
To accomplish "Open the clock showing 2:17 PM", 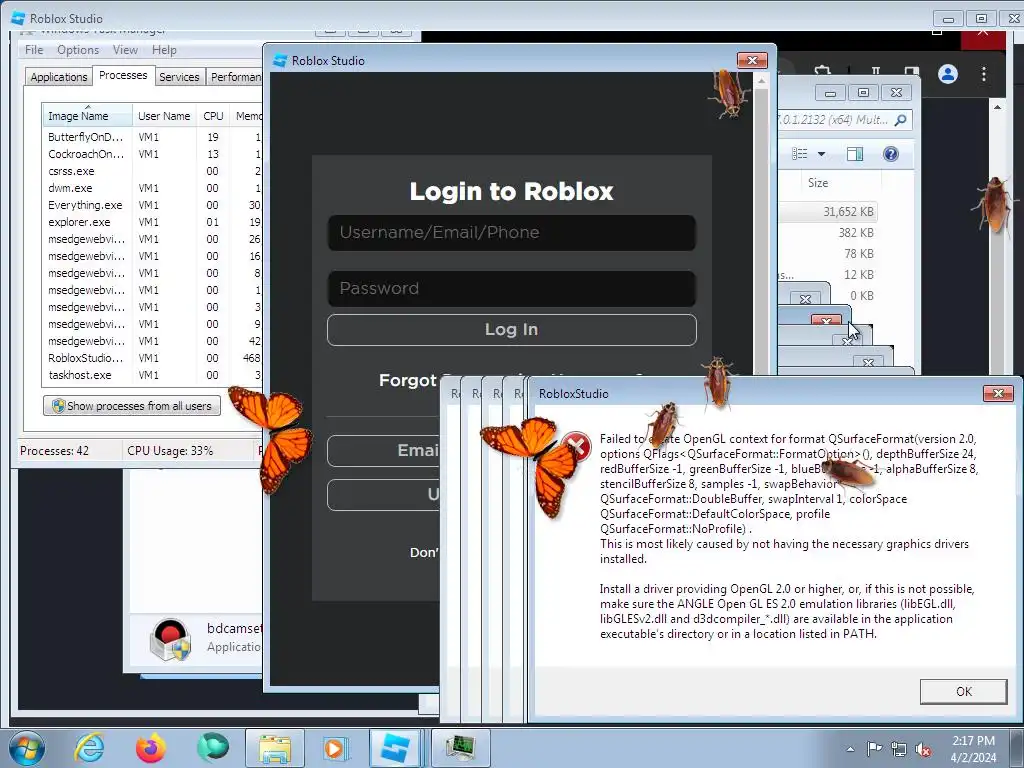I will 973,749.
